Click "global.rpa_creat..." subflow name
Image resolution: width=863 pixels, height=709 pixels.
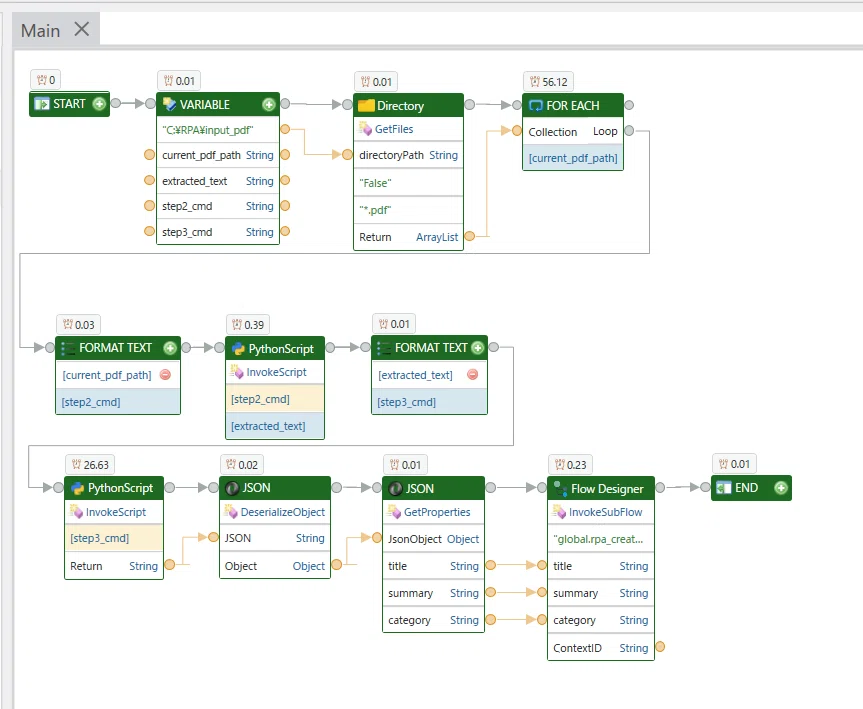point(600,539)
